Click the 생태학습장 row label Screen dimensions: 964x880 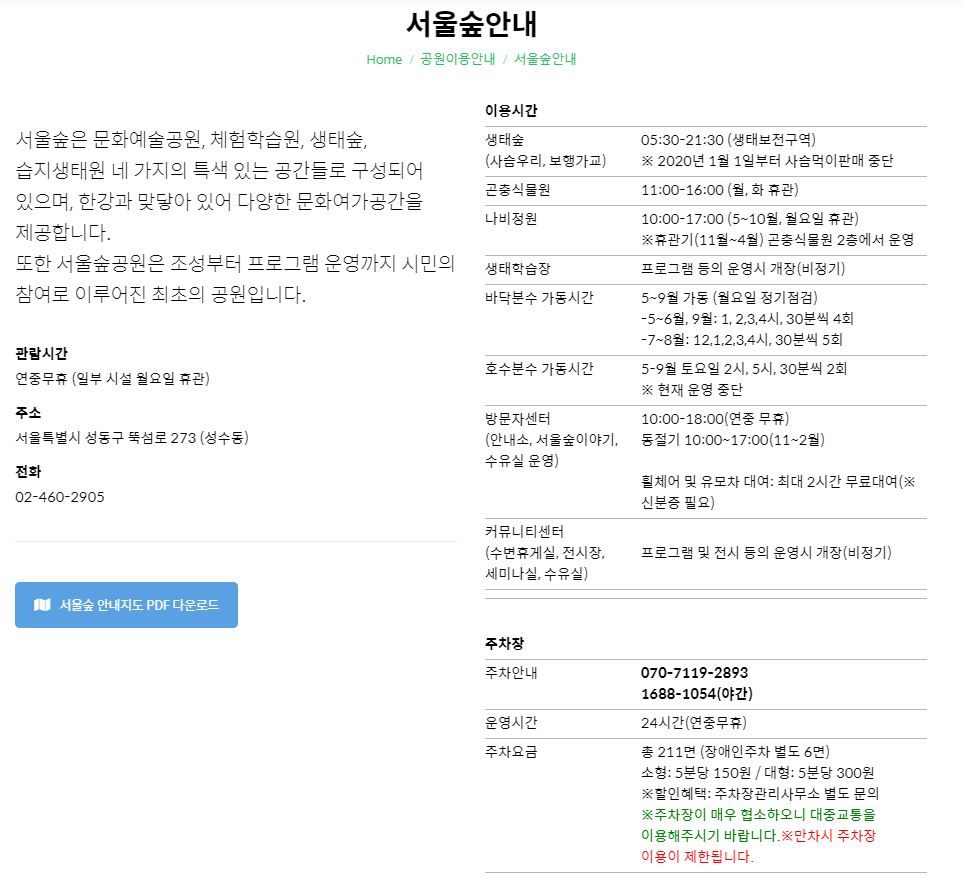coord(517,268)
